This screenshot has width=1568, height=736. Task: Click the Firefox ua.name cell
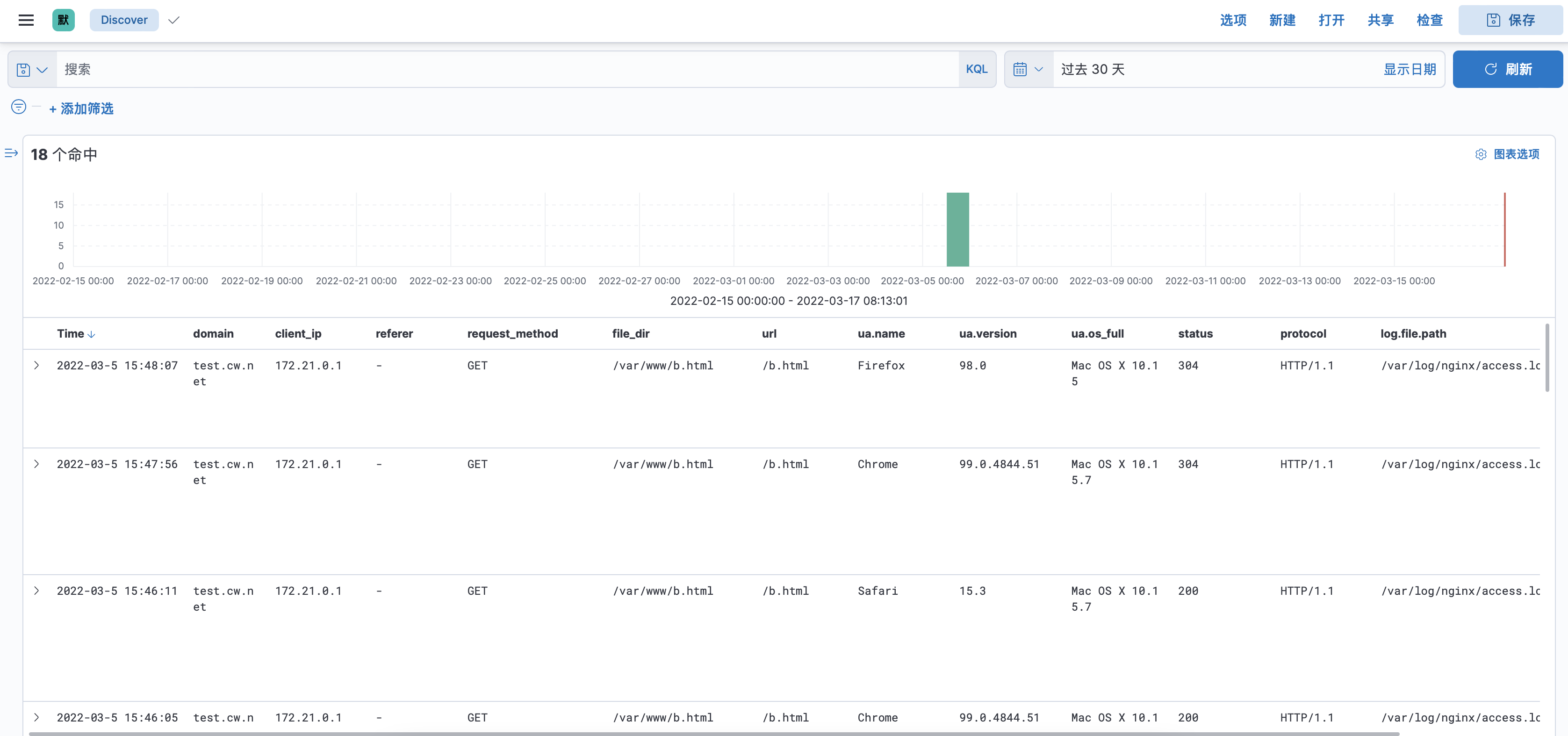[x=881, y=365]
